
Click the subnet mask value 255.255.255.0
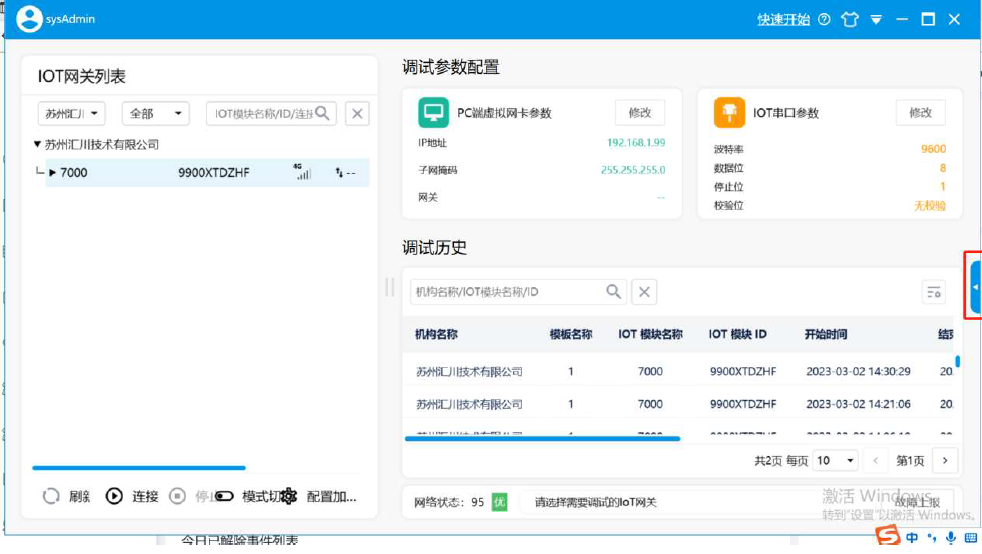point(633,170)
